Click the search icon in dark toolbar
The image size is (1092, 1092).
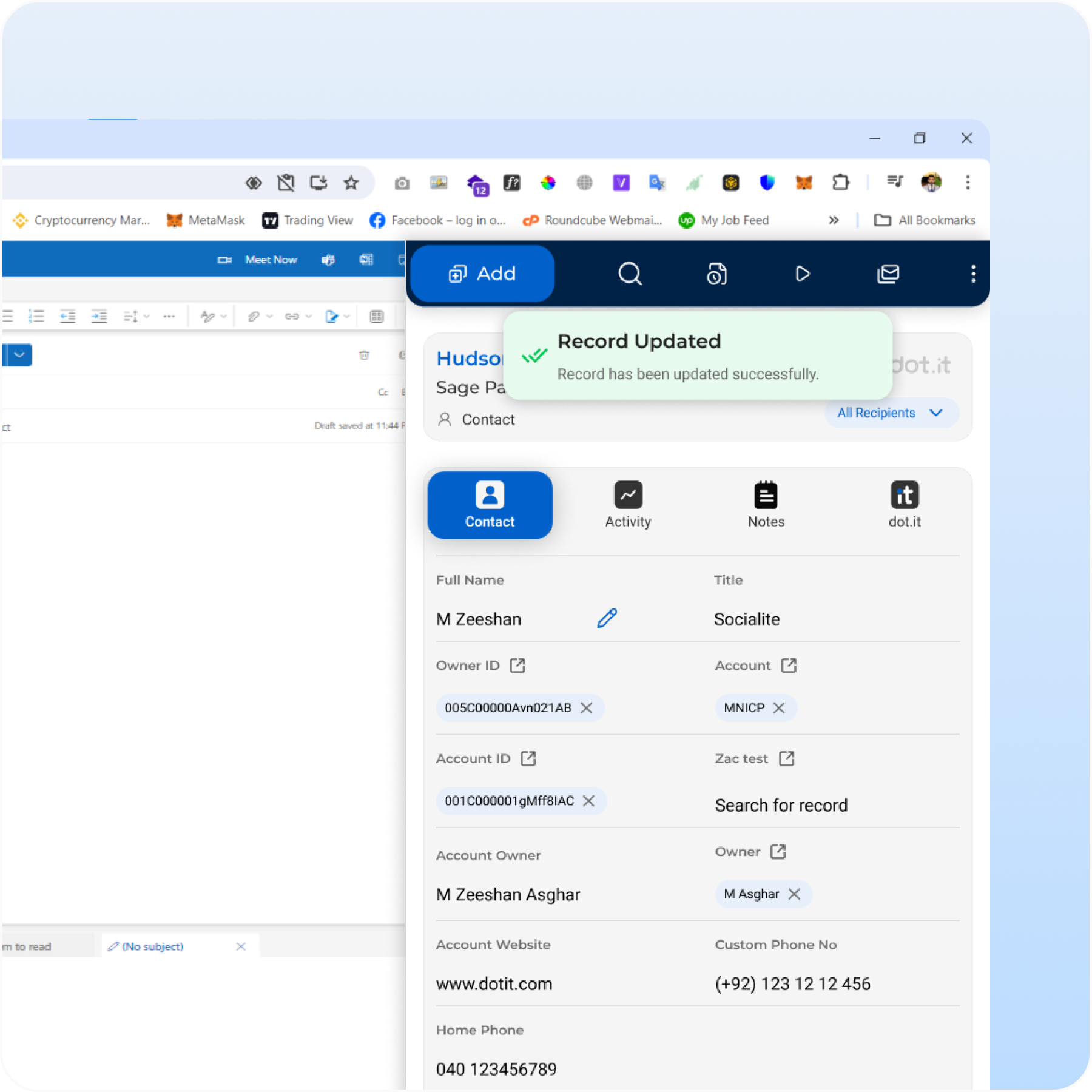pos(630,274)
